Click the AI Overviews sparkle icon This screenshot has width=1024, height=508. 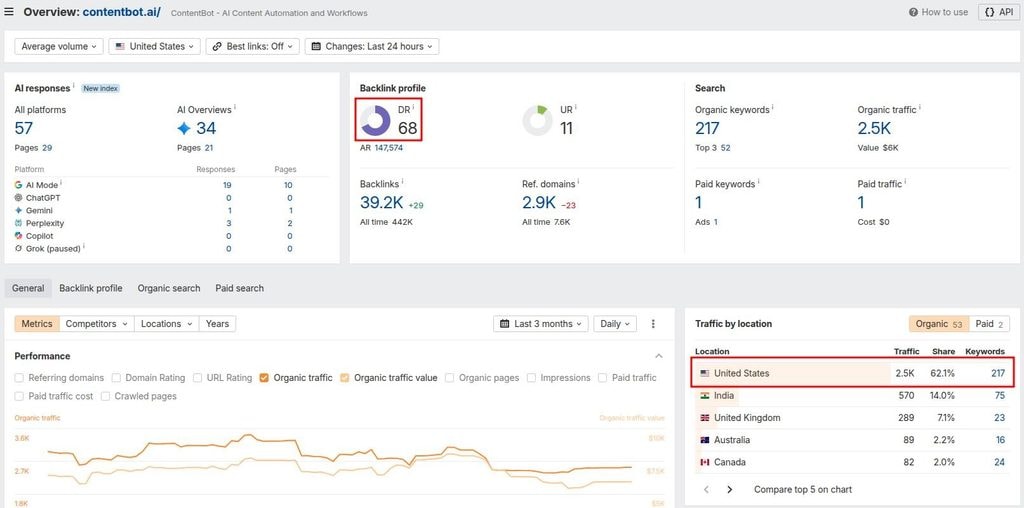[x=184, y=128]
